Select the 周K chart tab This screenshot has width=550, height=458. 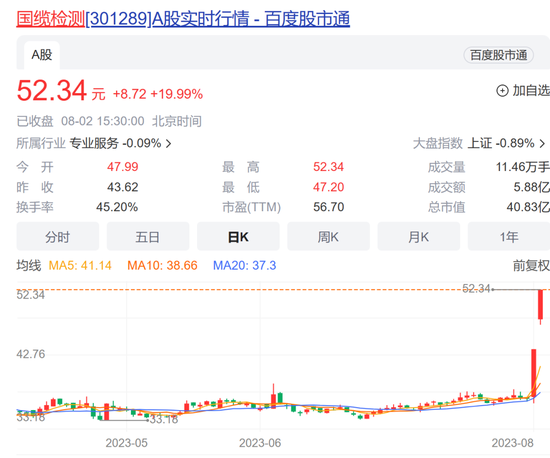[x=328, y=237]
